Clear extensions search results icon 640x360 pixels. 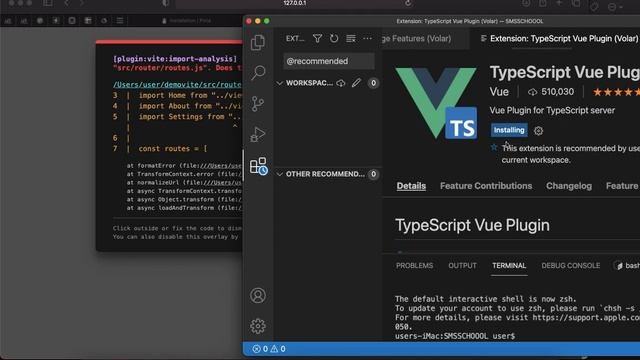[351, 38]
